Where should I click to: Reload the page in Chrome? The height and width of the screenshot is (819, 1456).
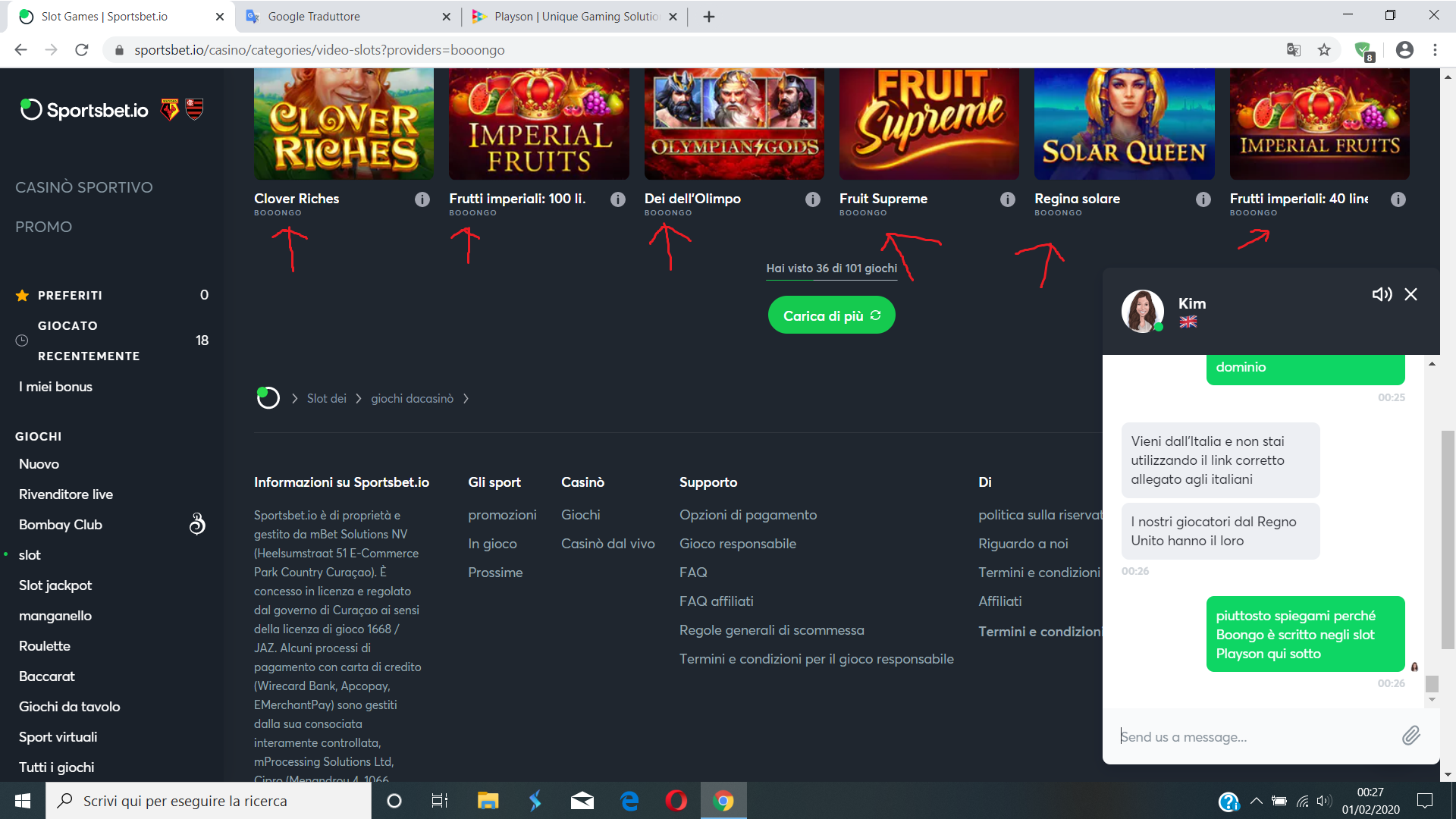coord(82,50)
